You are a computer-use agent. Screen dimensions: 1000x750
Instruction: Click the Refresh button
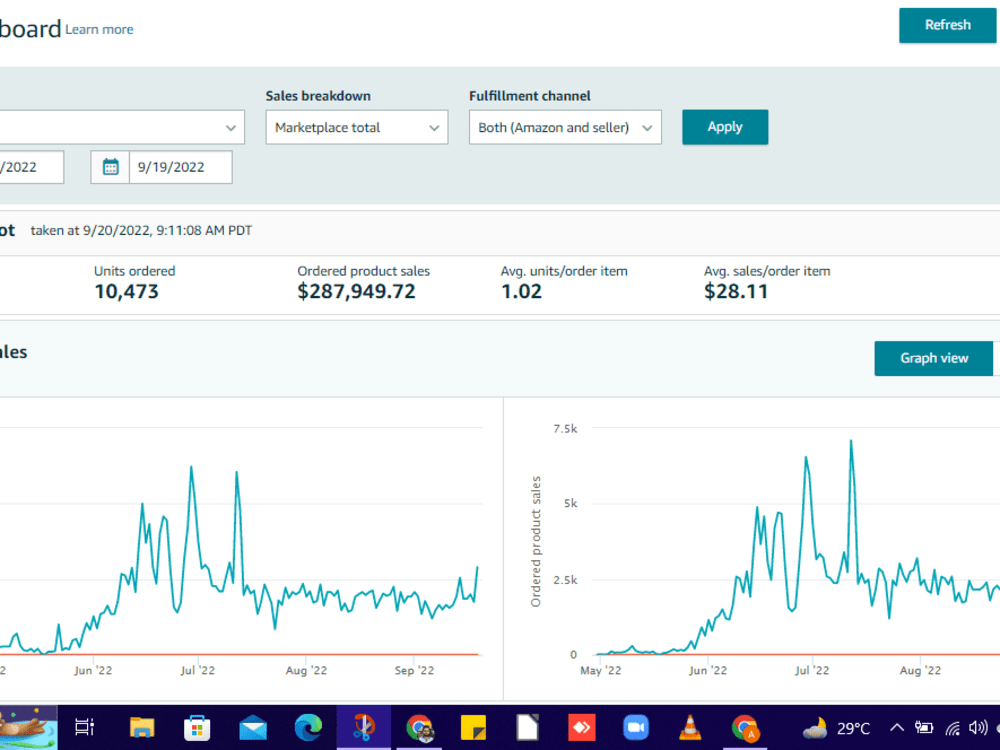(x=948, y=25)
